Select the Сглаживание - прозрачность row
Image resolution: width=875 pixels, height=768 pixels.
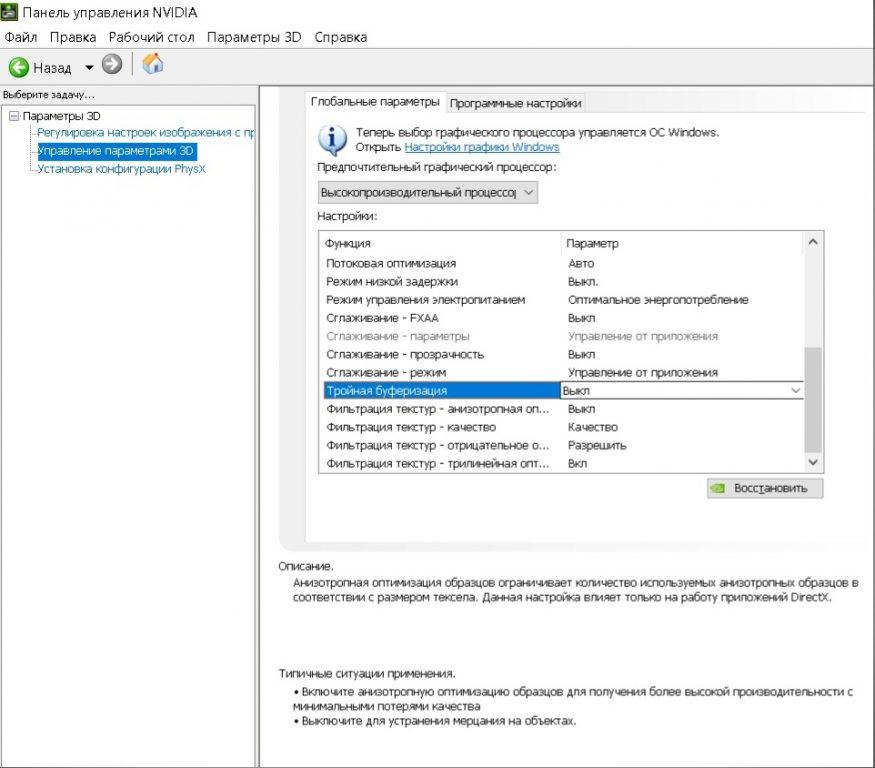(564, 354)
